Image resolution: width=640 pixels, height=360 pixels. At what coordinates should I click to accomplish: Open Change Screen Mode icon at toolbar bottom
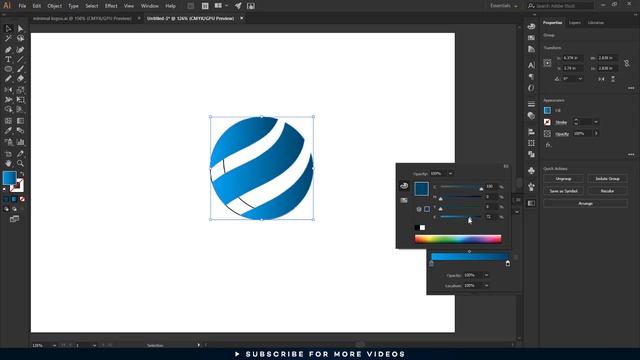point(14,219)
